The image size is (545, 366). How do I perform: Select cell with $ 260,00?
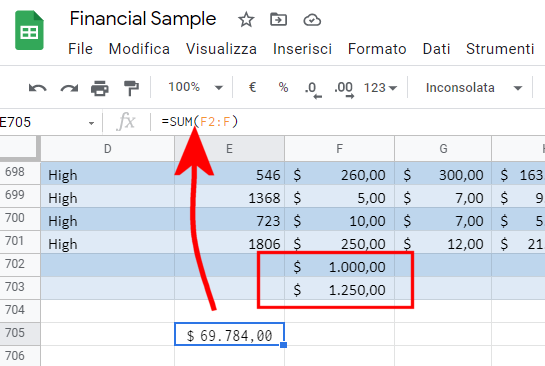tap(340, 173)
